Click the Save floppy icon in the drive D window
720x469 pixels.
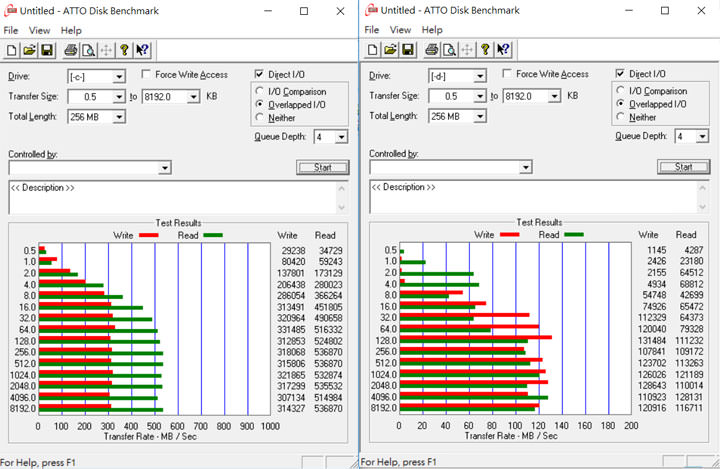pos(408,50)
